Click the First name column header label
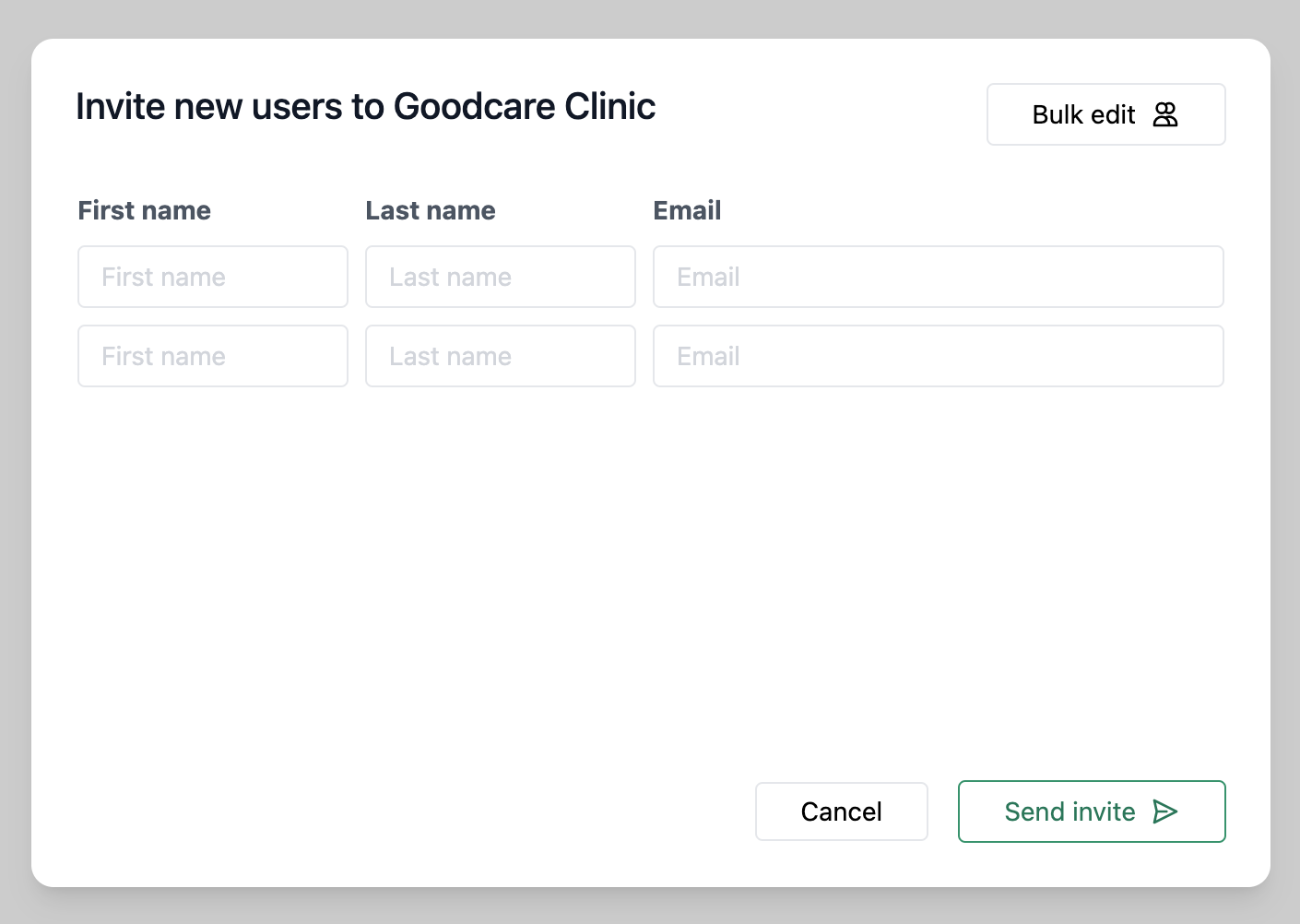 click(145, 210)
